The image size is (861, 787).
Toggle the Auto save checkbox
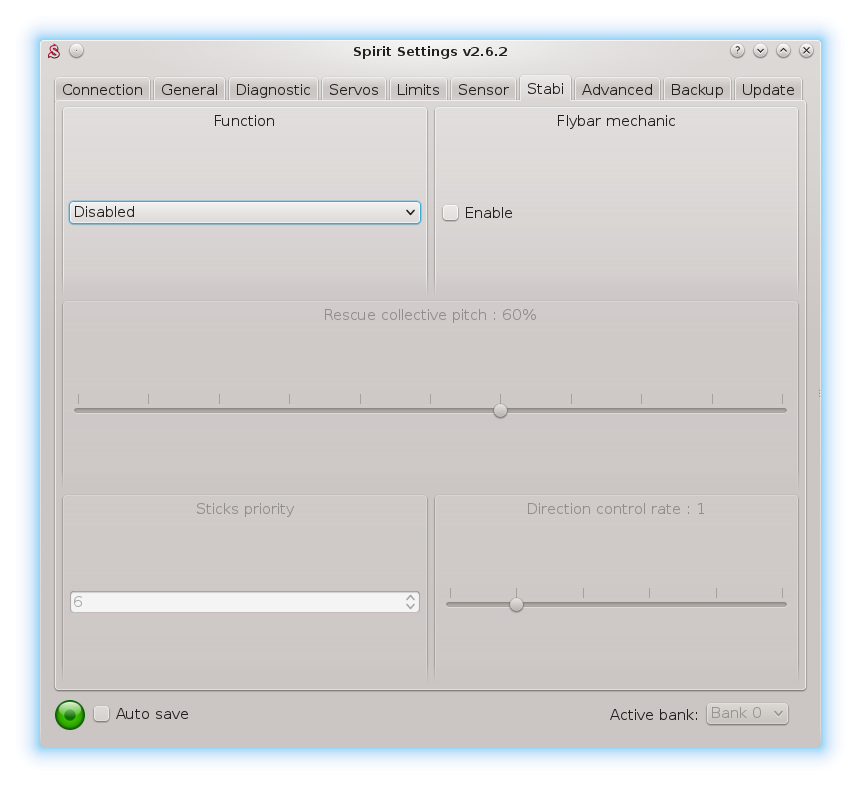tap(102, 714)
